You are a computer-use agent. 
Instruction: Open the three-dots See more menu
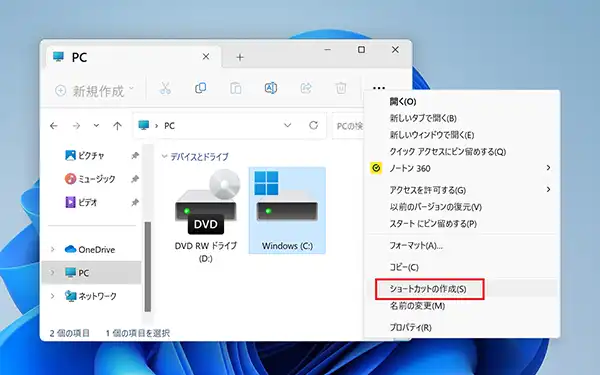[378, 88]
